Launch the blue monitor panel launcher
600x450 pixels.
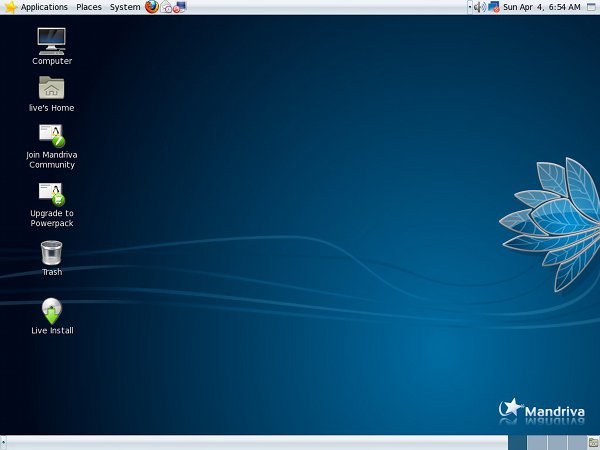(x=179, y=7)
